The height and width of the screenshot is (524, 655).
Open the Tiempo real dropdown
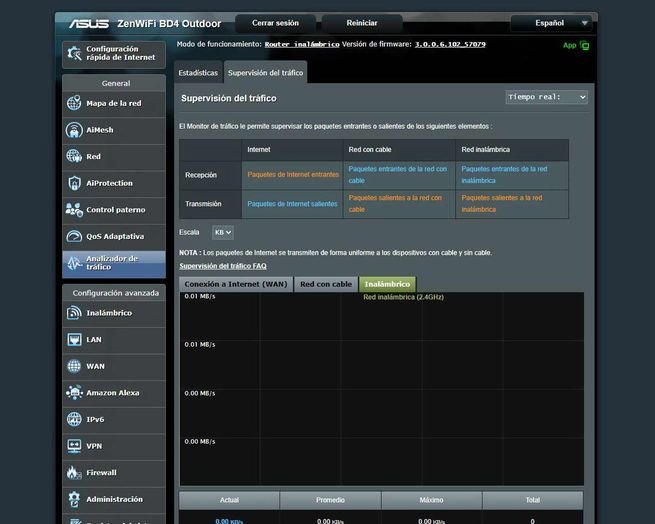tap(546, 97)
